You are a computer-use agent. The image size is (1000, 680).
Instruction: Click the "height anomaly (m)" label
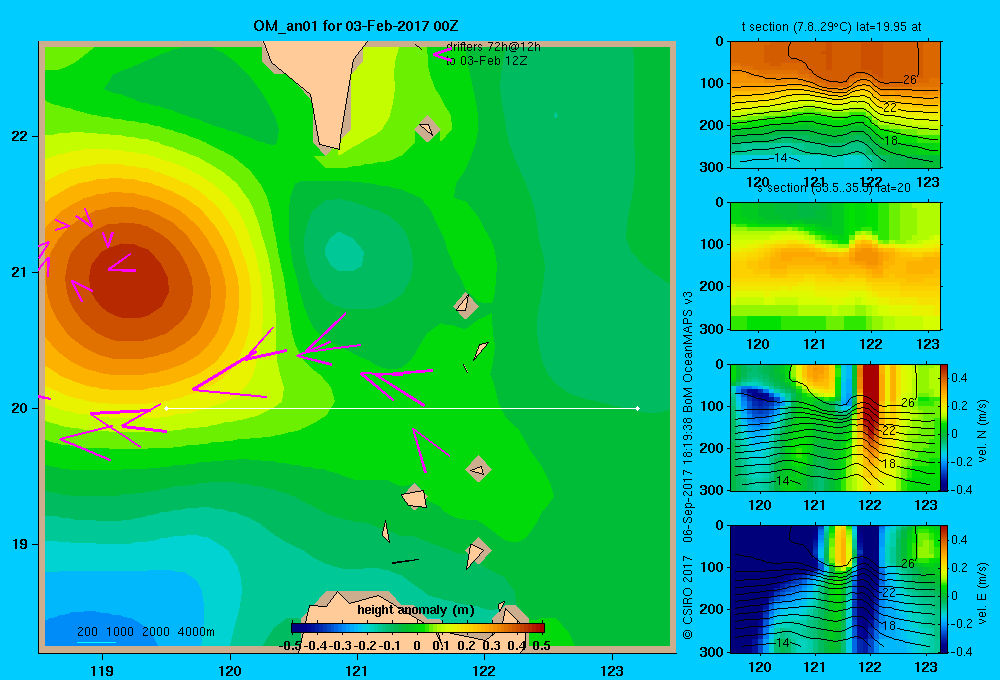click(416, 610)
